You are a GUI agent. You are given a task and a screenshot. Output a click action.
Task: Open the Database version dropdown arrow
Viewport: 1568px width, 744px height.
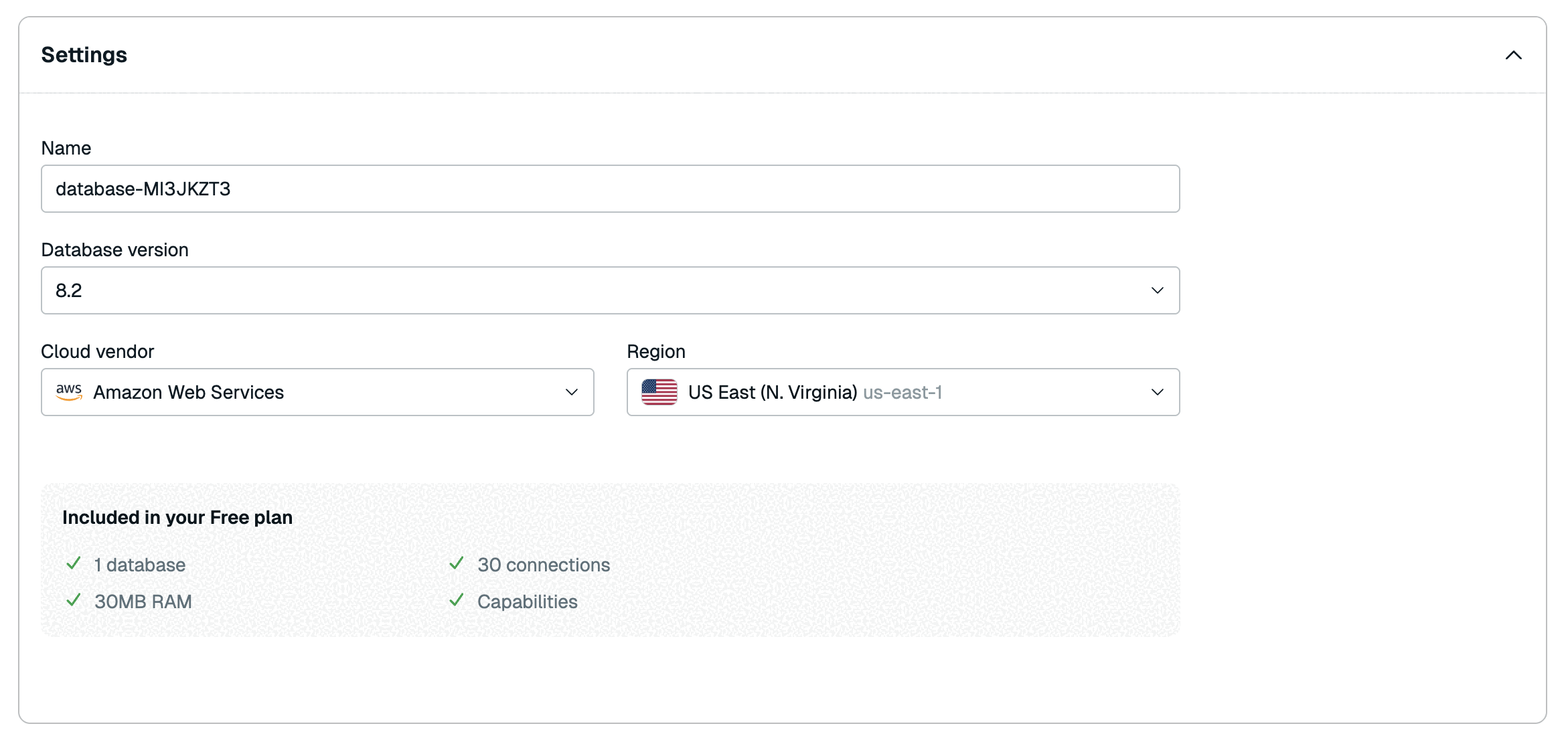point(1157,290)
